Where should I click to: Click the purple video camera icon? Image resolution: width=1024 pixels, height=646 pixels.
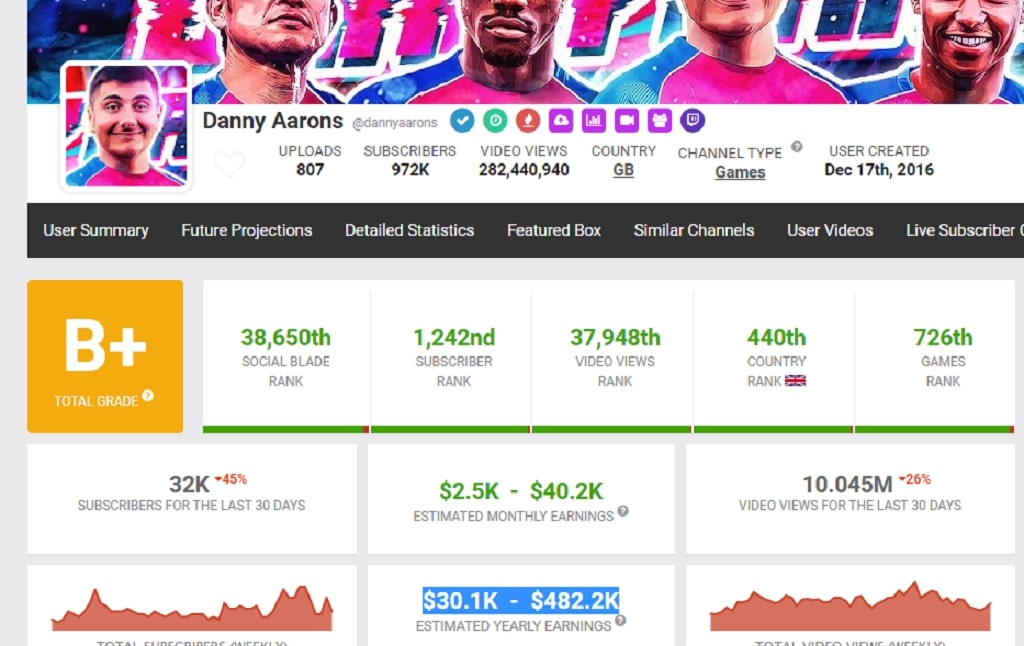click(627, 120)
